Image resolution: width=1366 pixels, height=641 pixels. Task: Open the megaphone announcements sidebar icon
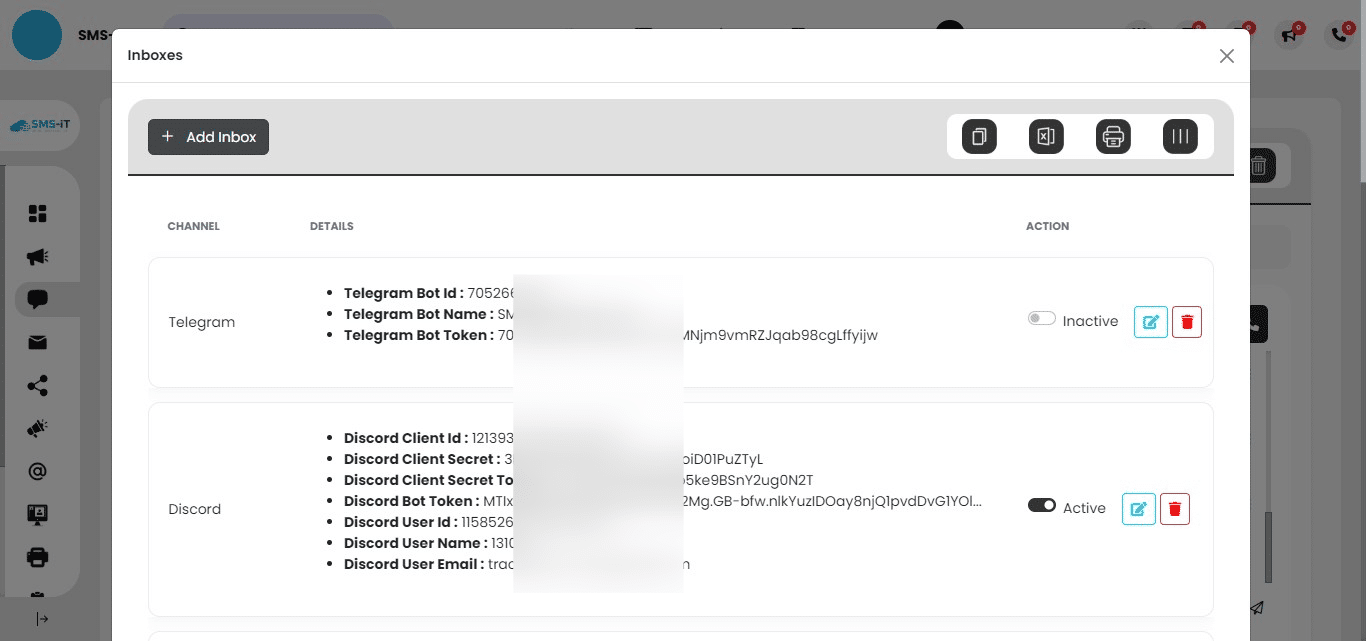tap(37, 256)
